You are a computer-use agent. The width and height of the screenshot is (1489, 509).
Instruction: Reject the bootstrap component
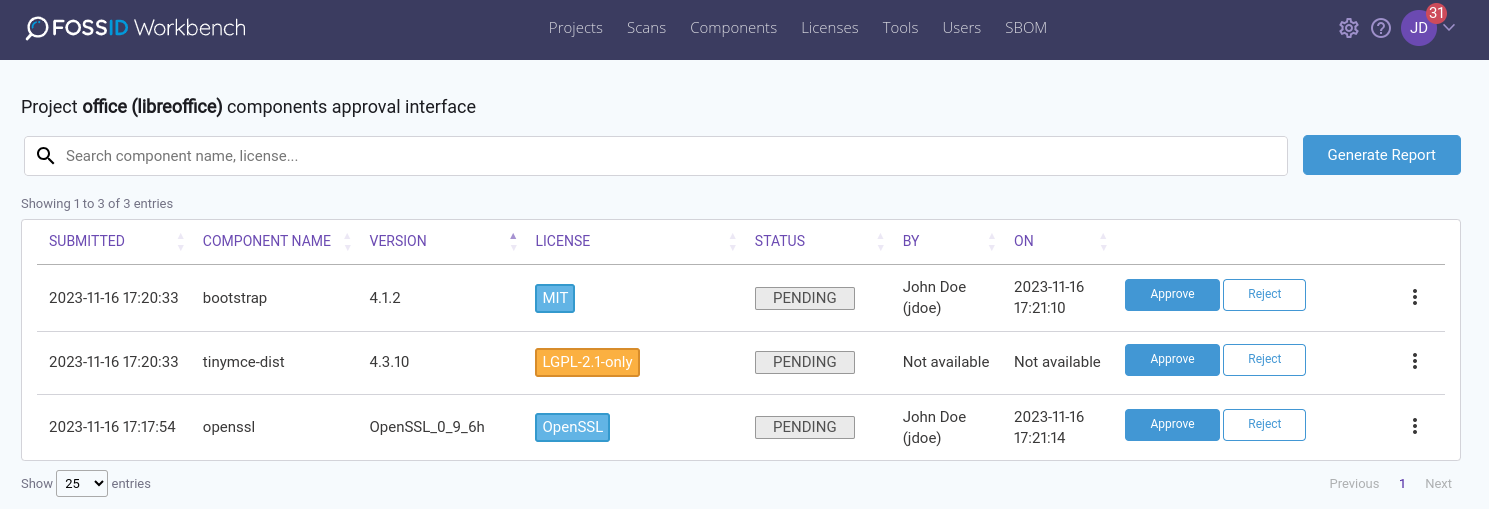1264,295
